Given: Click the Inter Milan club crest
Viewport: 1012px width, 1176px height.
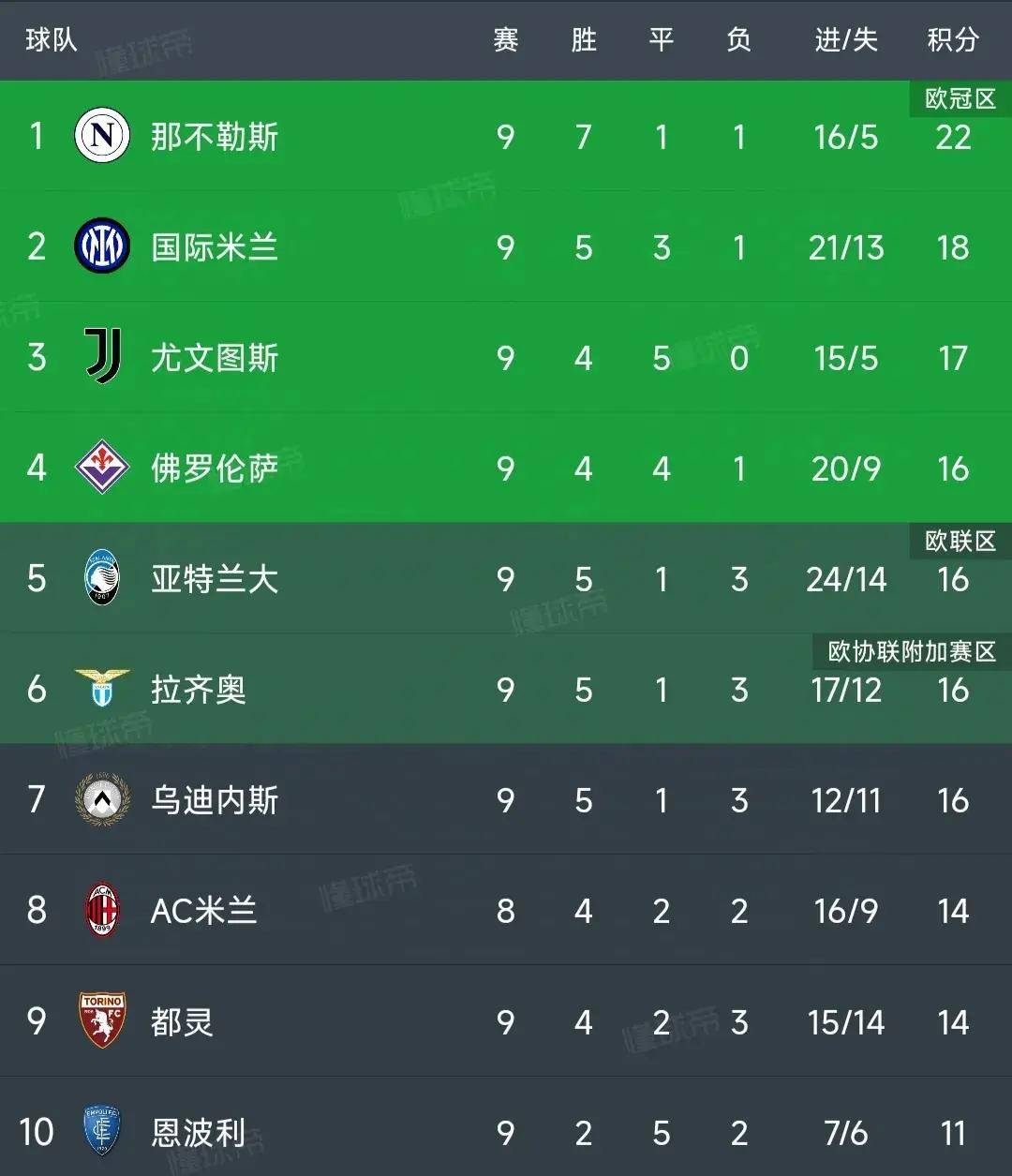Looking at the screenshot, I should pyautogui.click(x=102, y=246).
